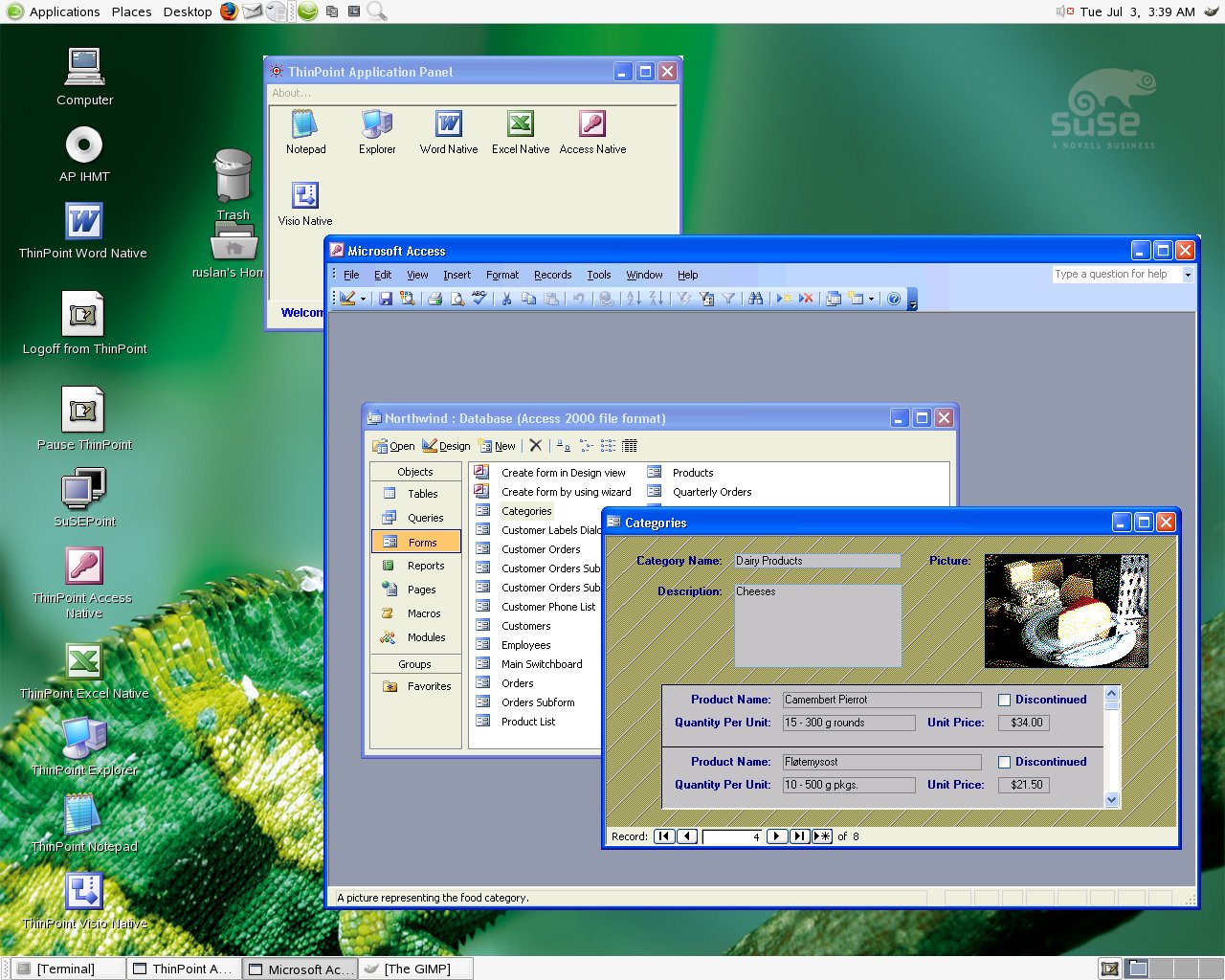Click the Access Help question mark icon
1225x980 pixels.
click(x=894, y=299)
